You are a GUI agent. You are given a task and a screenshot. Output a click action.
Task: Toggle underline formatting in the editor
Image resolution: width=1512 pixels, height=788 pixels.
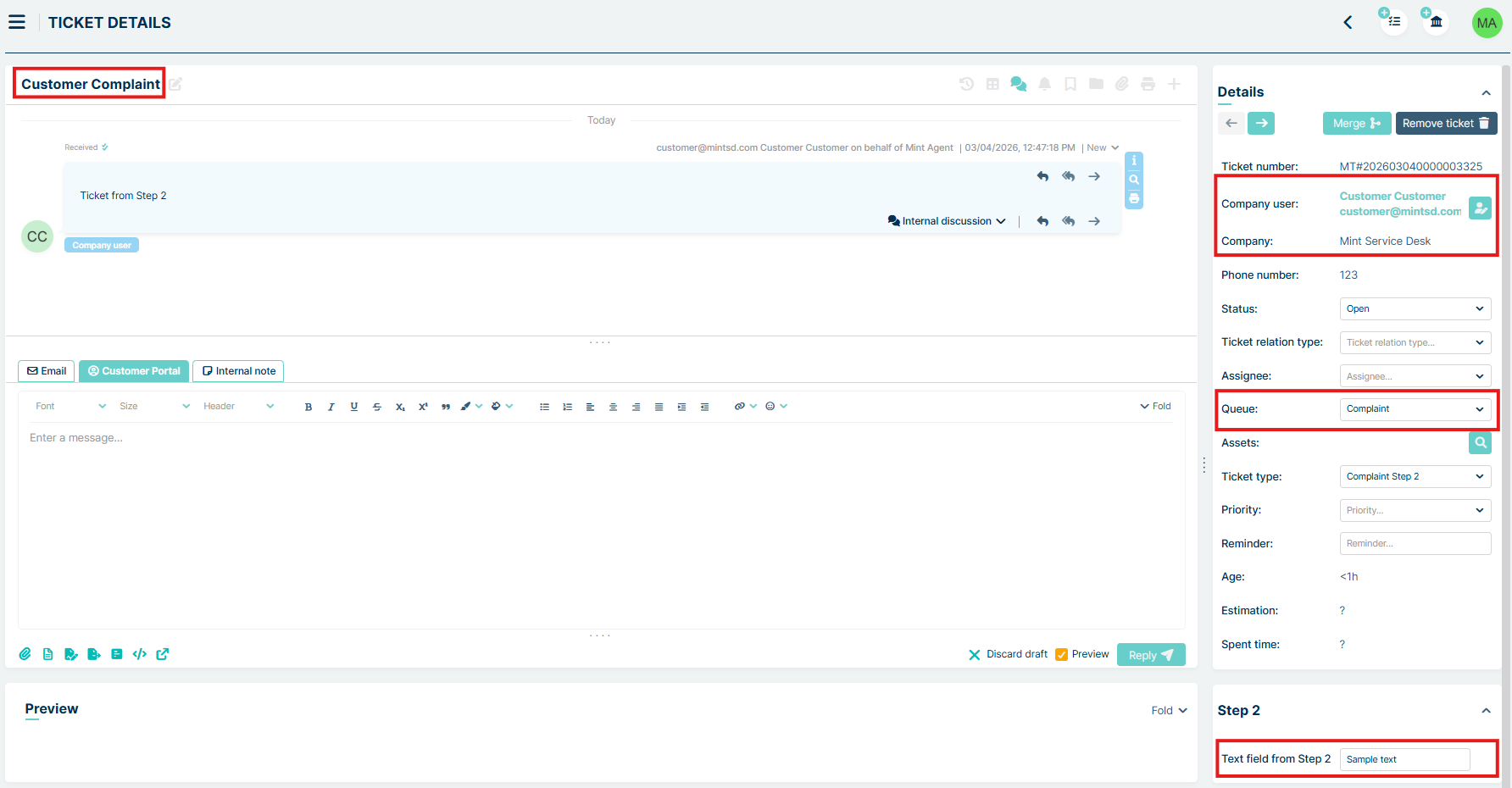354,407
